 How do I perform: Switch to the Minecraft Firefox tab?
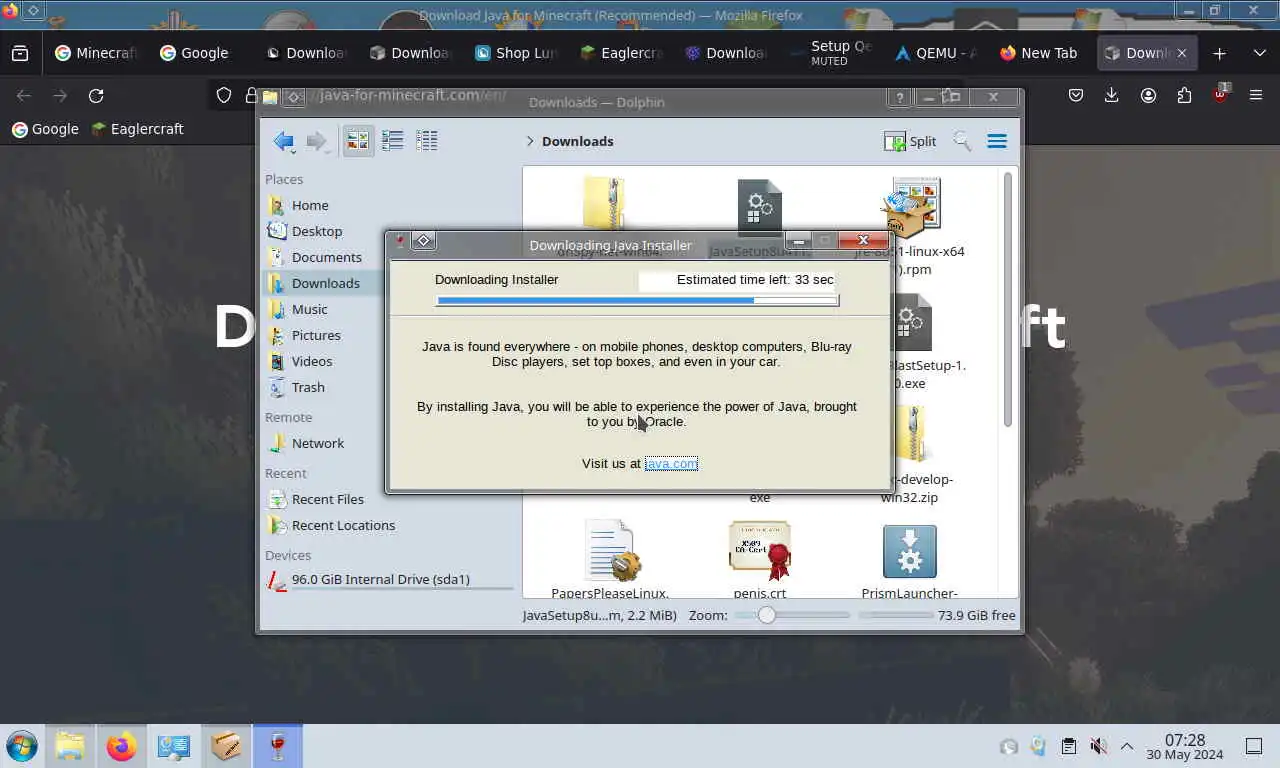(97, 53)
